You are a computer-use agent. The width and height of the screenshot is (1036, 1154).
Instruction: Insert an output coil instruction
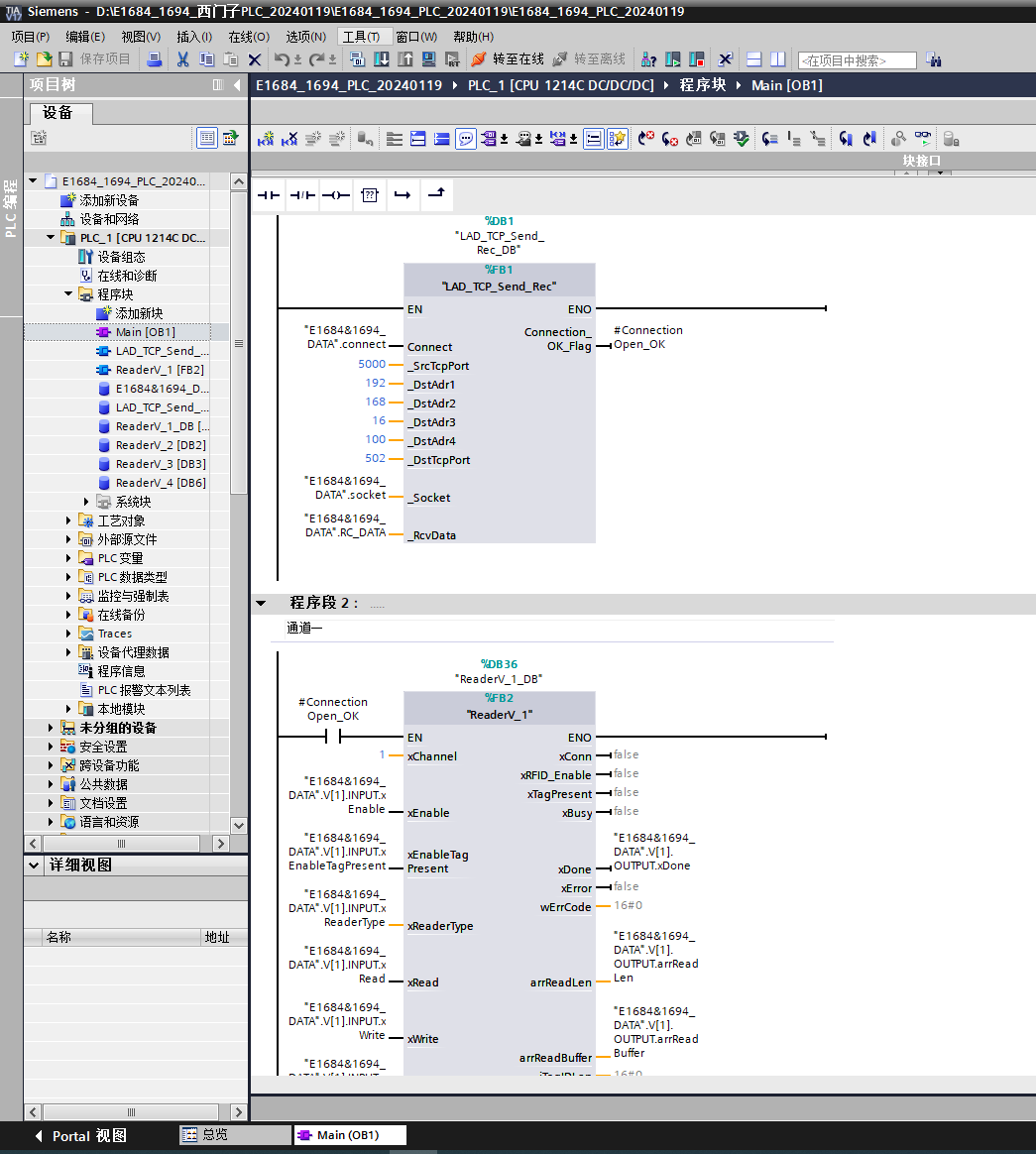coord(336,195)
